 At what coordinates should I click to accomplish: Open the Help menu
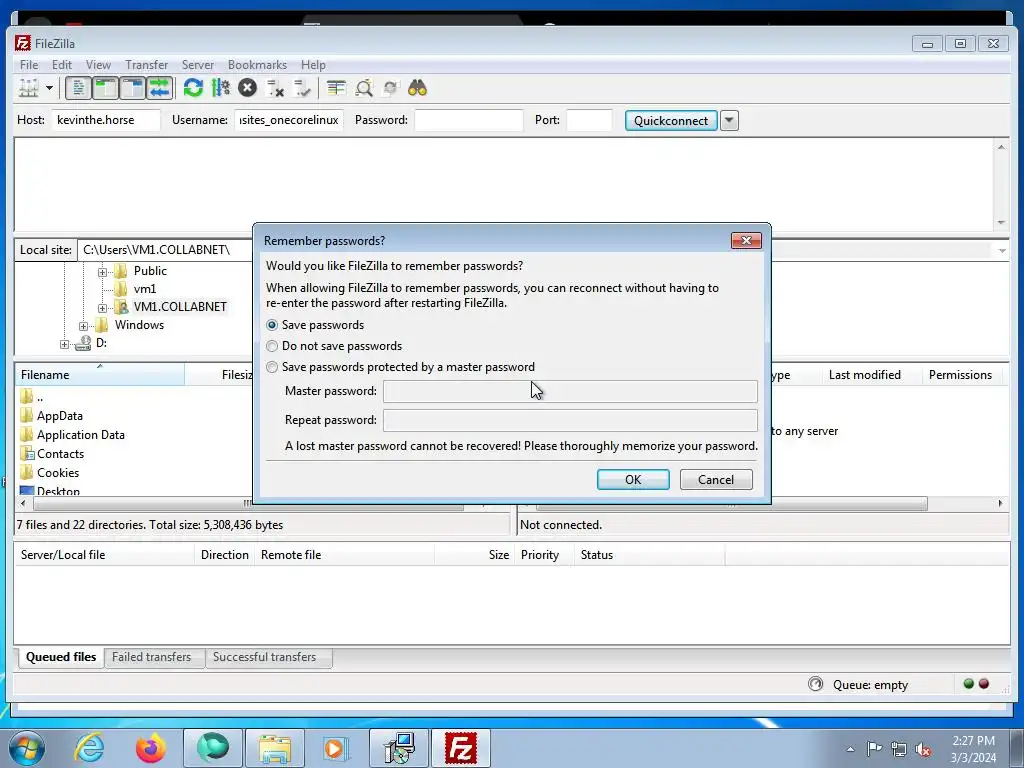pos(313,65)
